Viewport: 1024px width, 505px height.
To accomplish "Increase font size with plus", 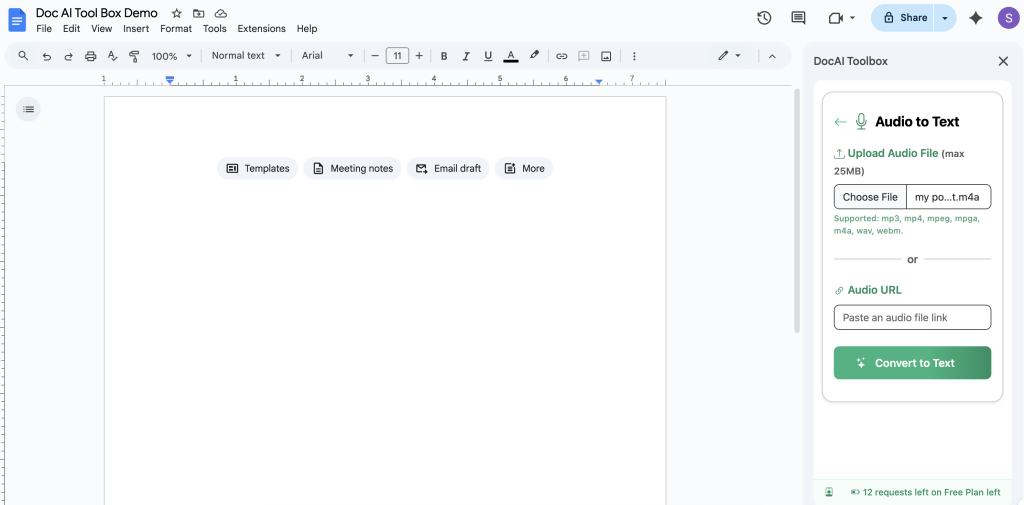I will (x=419, y=56).
